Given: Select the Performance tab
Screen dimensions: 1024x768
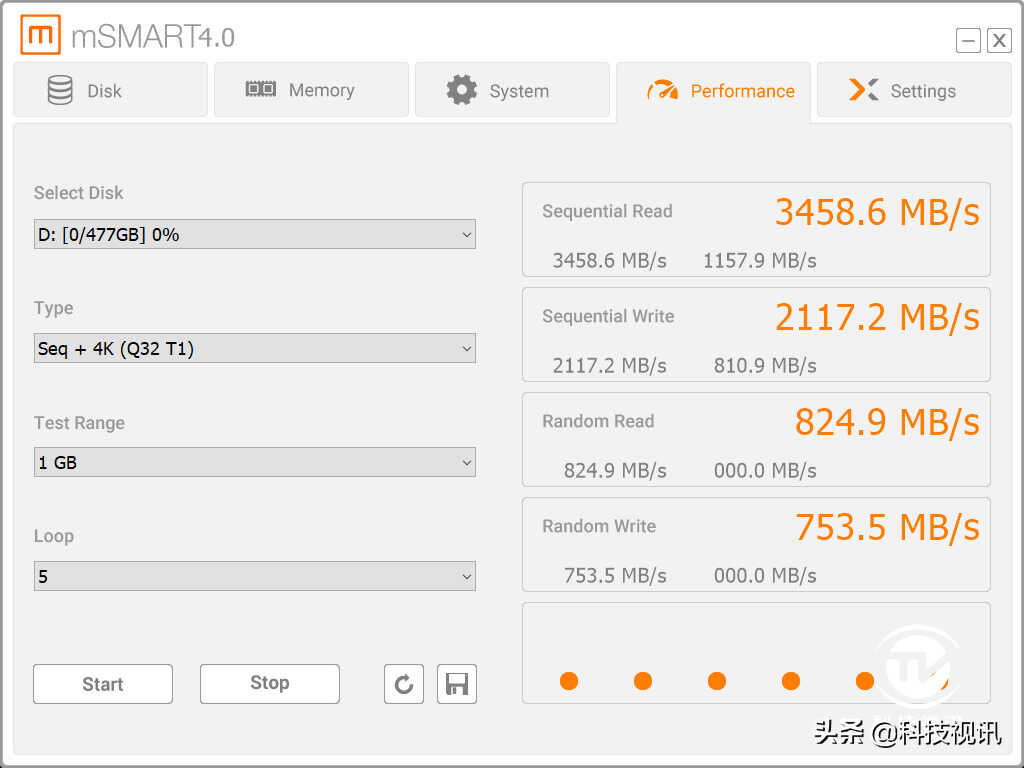Looking at the screenshot, I should (713, 90).
